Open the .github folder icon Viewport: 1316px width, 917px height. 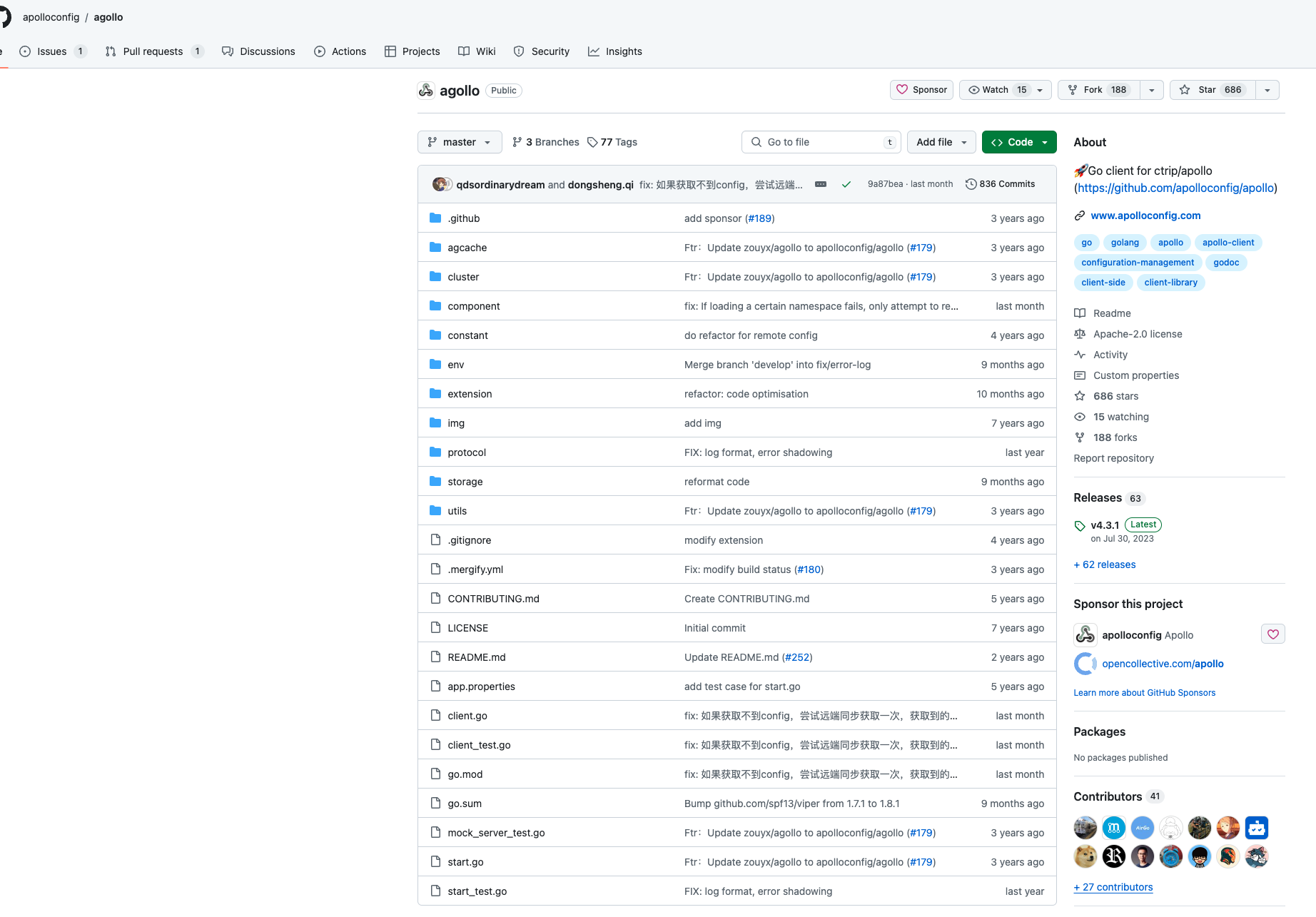click(435, 218)
